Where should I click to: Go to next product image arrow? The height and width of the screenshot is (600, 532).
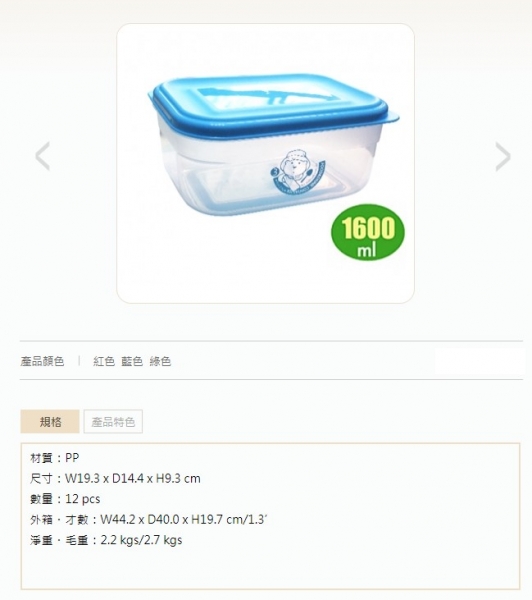[x=503, y=156]
